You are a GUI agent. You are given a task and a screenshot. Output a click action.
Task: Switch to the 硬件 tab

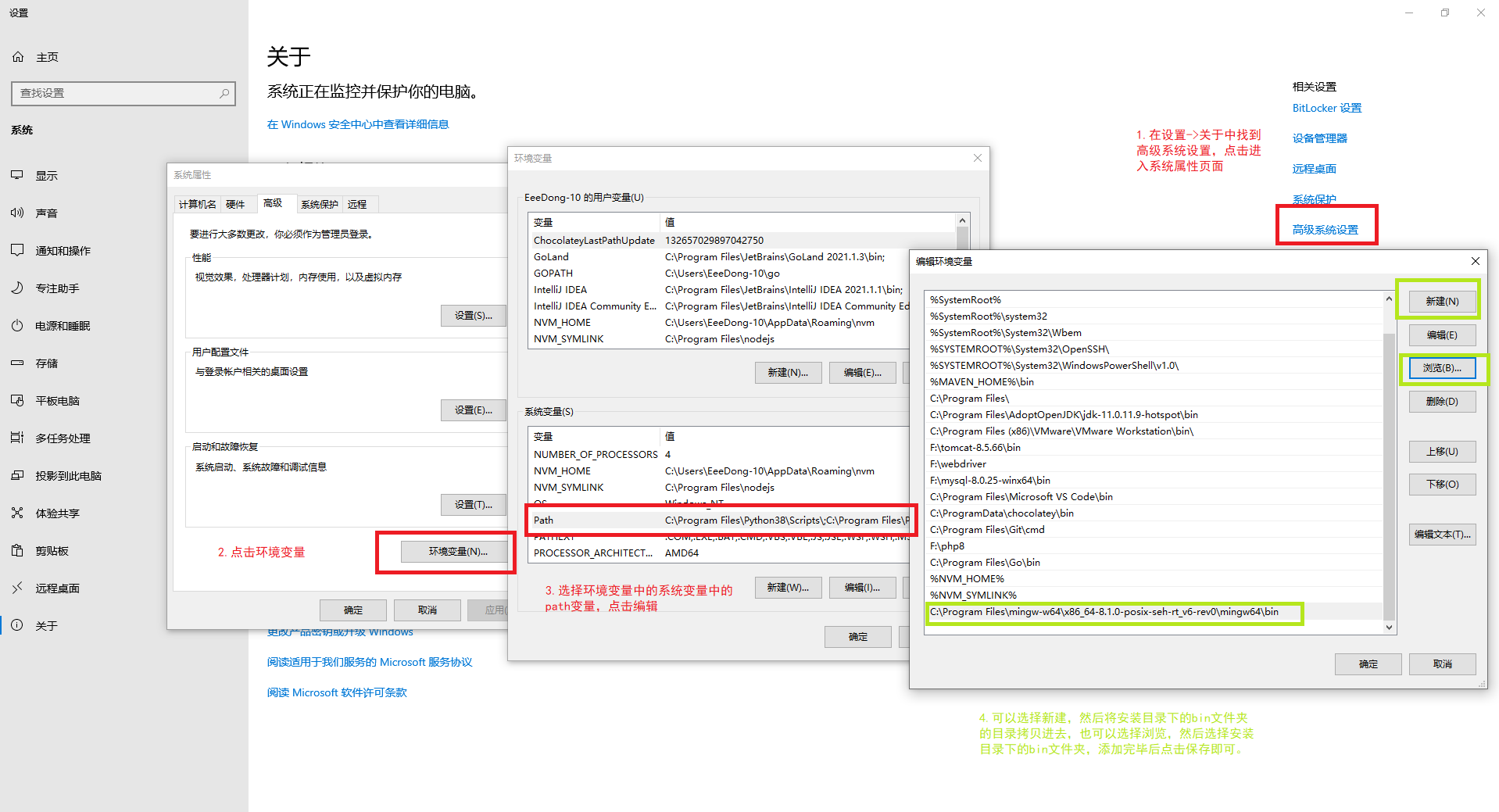pos(235,205)
